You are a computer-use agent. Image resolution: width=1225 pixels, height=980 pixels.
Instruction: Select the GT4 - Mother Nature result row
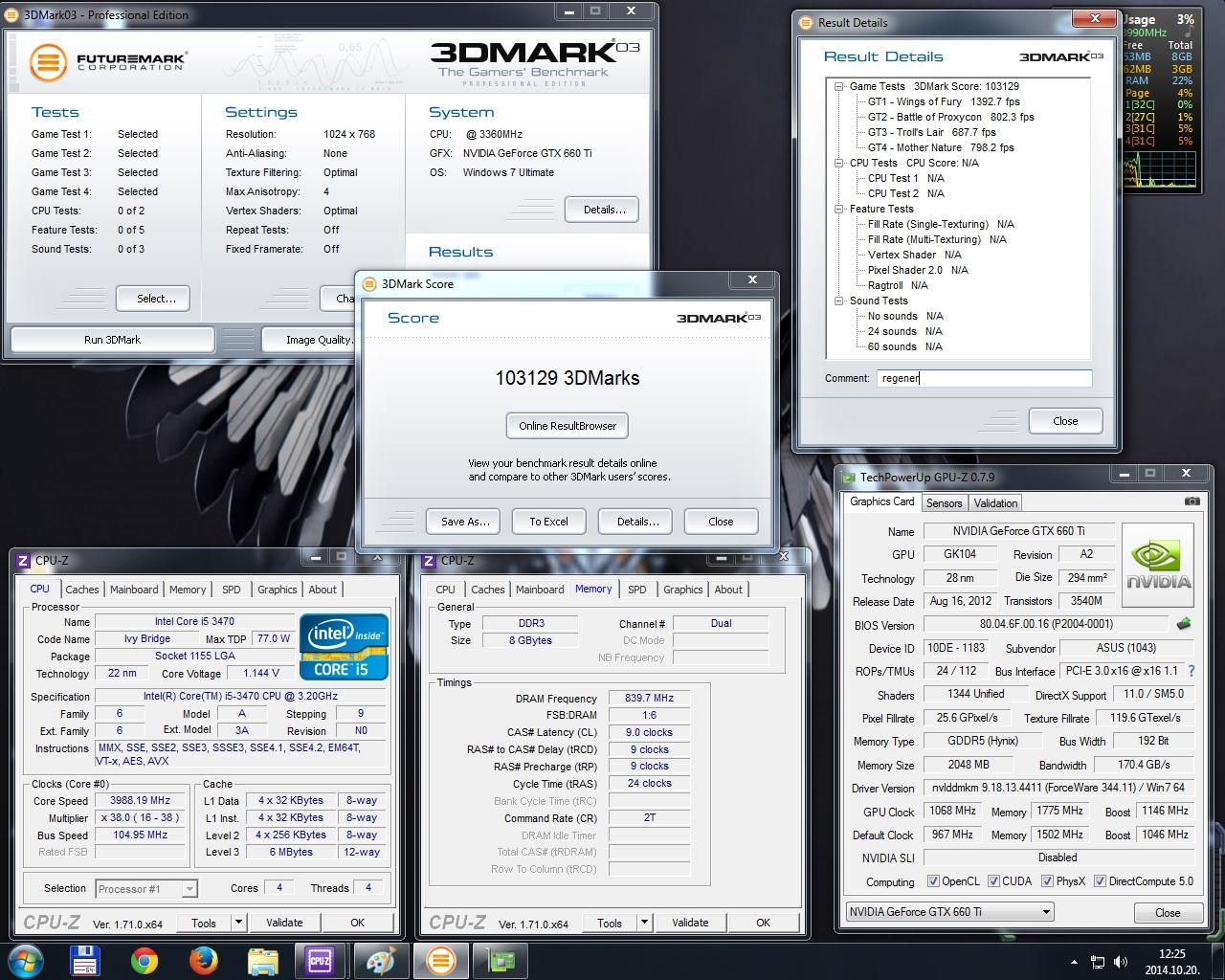[x=941, y=147]
